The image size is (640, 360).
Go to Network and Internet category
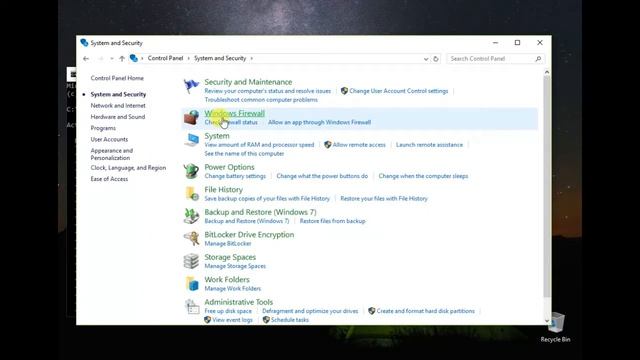click(118, 105)
